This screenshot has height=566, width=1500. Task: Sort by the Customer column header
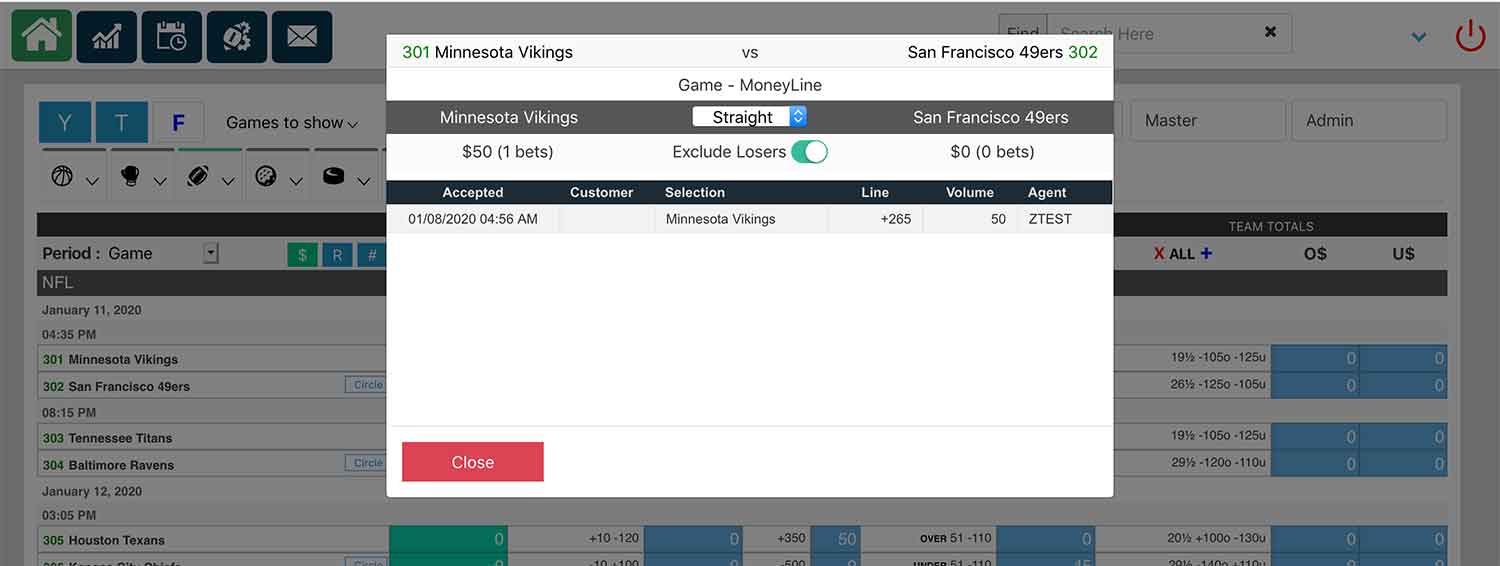(602, 192)
